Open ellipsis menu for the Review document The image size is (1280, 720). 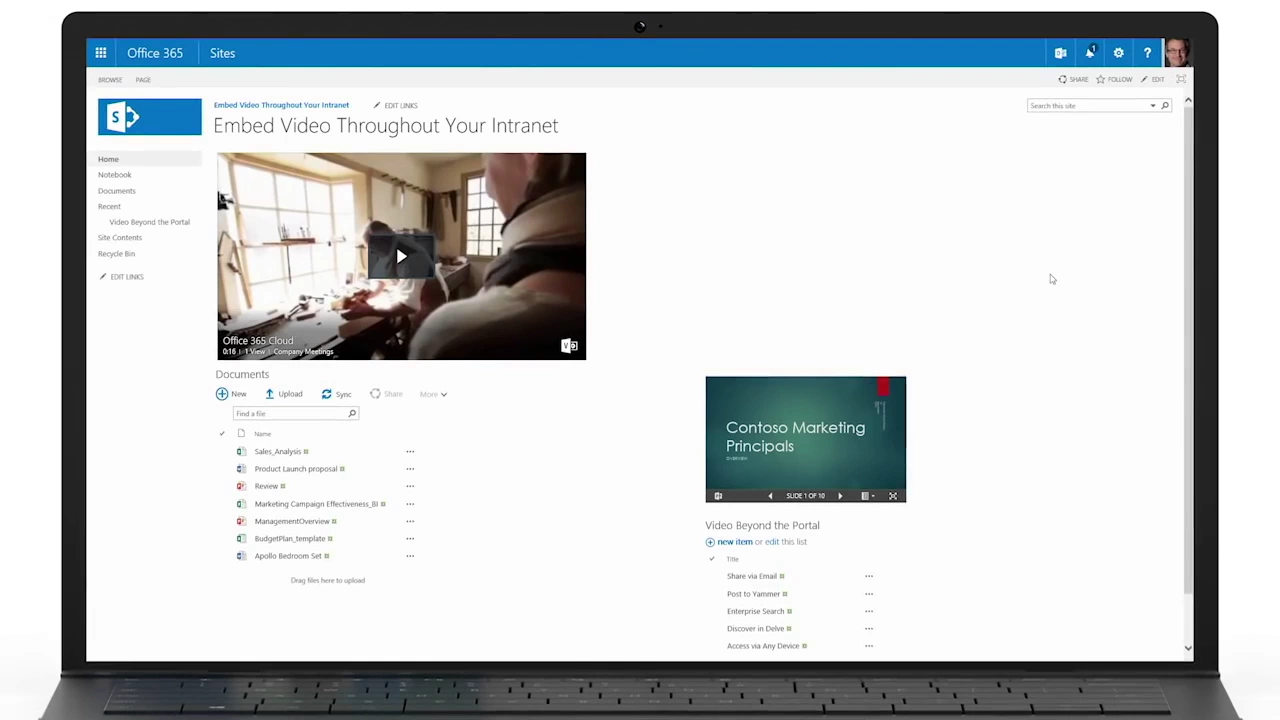pos(410,486)
